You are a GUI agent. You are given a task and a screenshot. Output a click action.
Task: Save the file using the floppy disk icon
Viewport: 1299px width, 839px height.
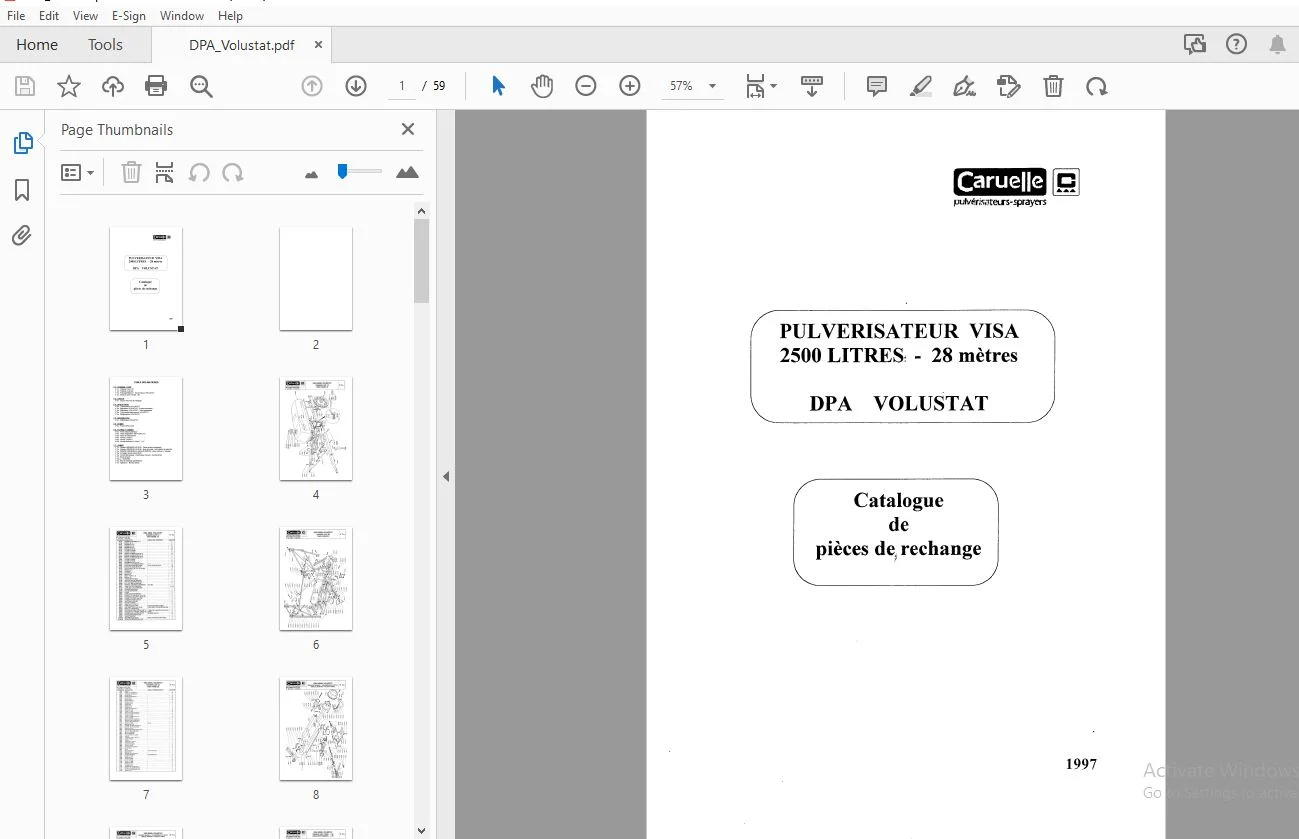(25, 86)
